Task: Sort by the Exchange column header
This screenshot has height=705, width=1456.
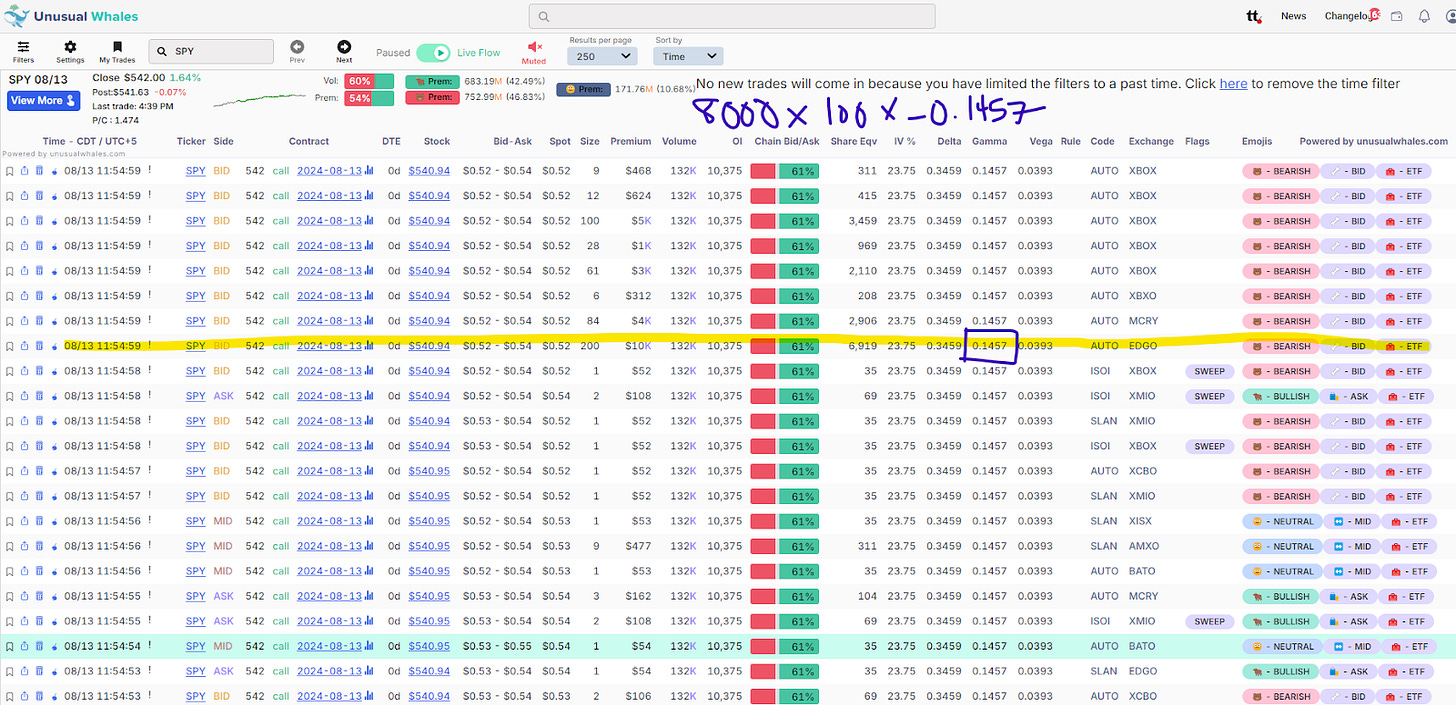Action: [1151, 141]
